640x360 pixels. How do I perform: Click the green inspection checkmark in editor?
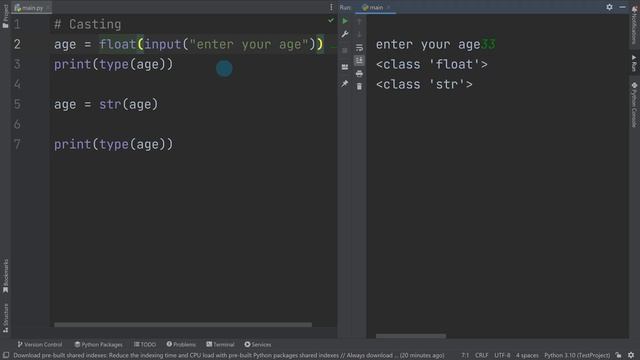[x=331, y=20]
